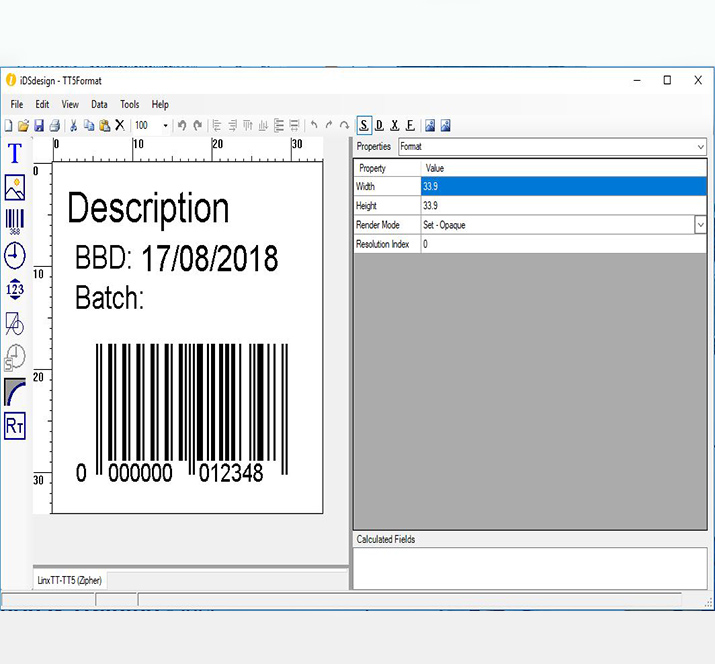Image resolution: width=715 pixels, height=664 pixels.
Task: Click the second image preview toolbar icon
Action: [446, 125]
